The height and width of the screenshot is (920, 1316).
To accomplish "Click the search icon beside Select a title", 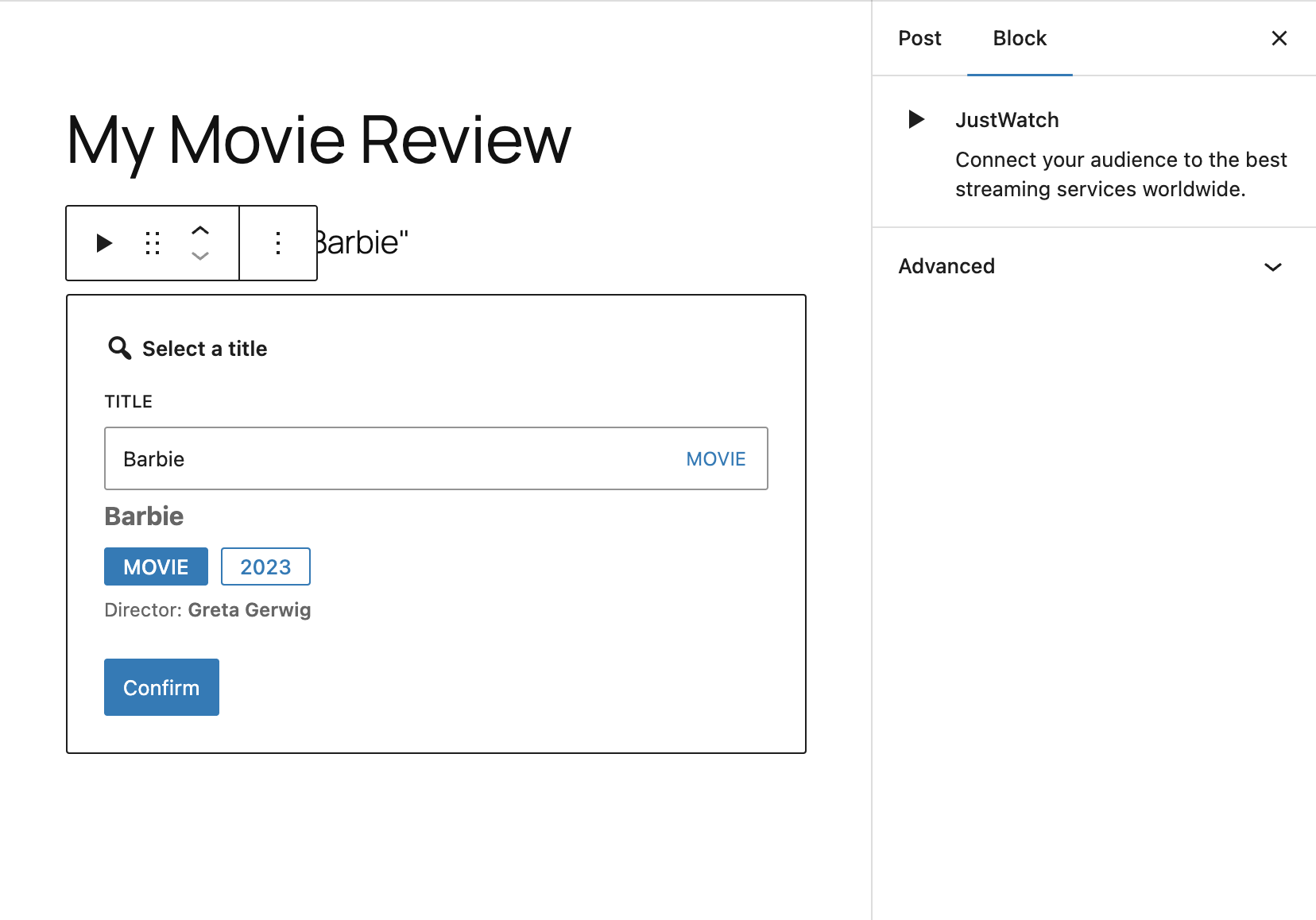I will pyautogui.click(x=118, y=348).
